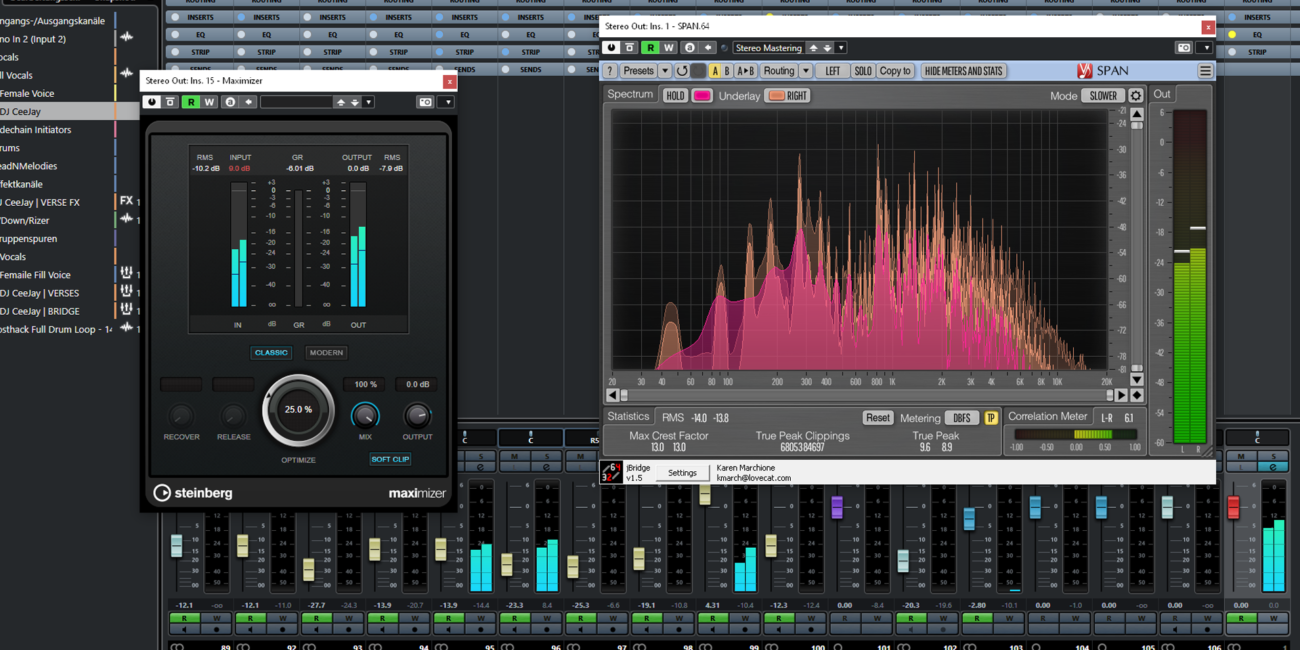Open the dropdown beside Maximizer camera icon

pos(447,102)
